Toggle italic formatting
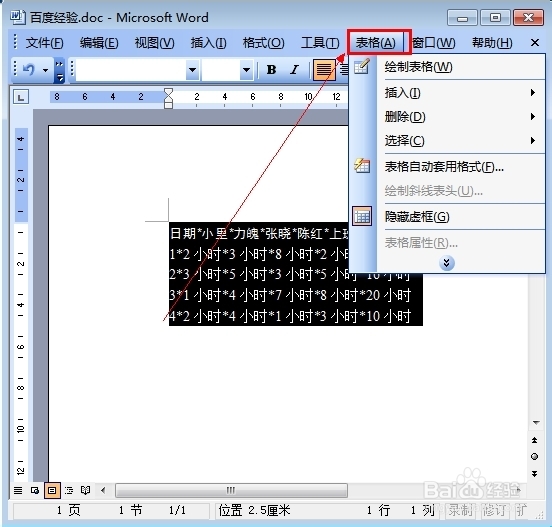Image resolution: width=552 pixels, height=527 pixels. click(294, 69)
